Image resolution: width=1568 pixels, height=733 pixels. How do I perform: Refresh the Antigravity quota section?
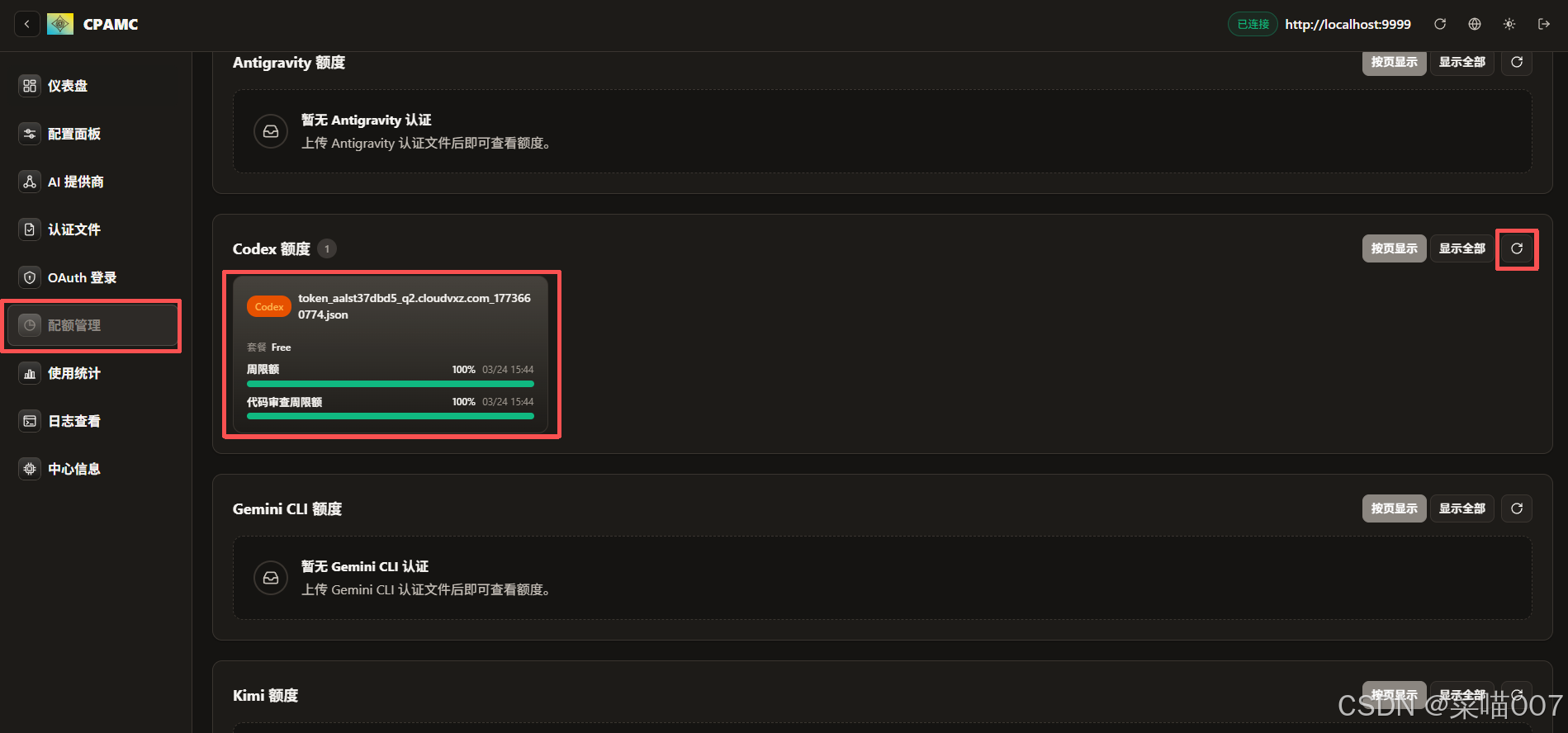(1516, 62)
